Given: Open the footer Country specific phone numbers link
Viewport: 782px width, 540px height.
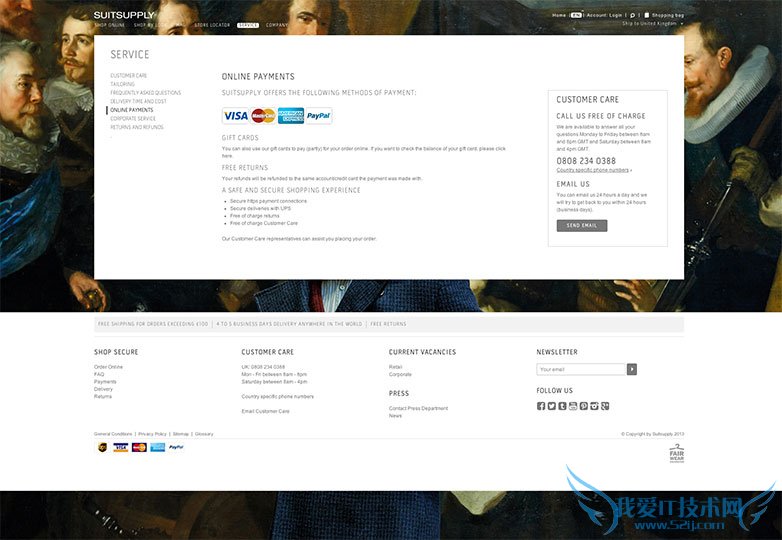Looking at the screenshot, I should click(x=278, y=396).
